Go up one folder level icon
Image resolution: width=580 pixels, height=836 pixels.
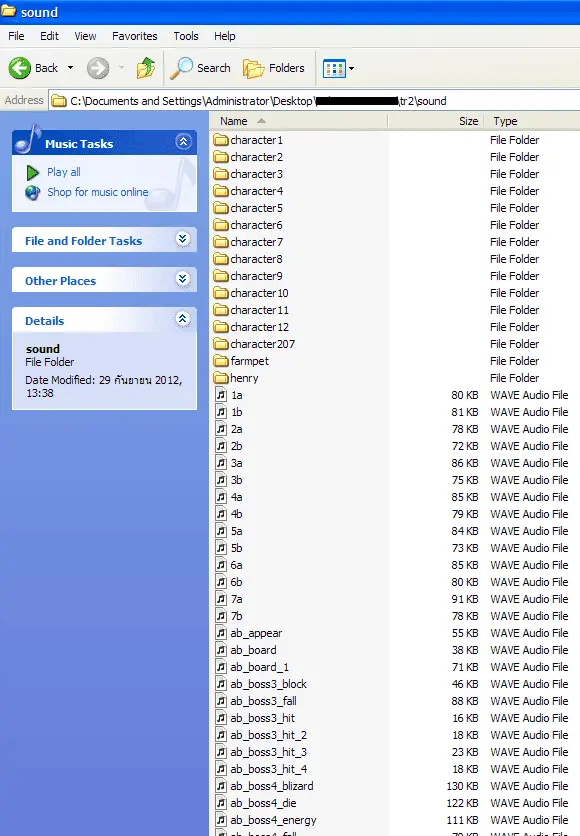coord(146,68)
